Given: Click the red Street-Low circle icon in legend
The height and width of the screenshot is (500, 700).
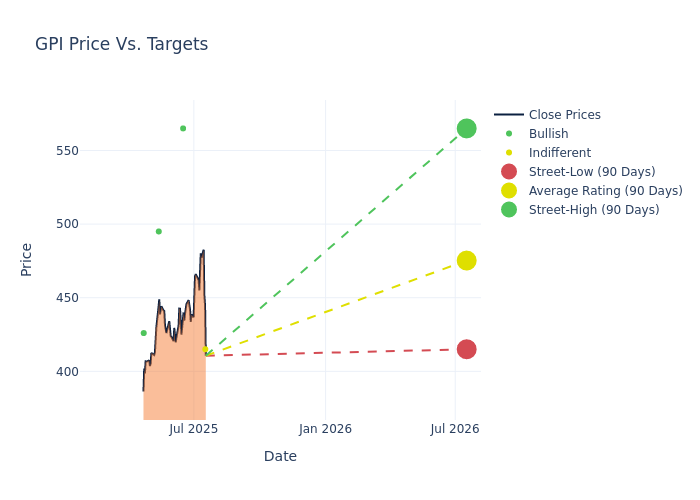Looking at the screenshot, I should [509, 172].
